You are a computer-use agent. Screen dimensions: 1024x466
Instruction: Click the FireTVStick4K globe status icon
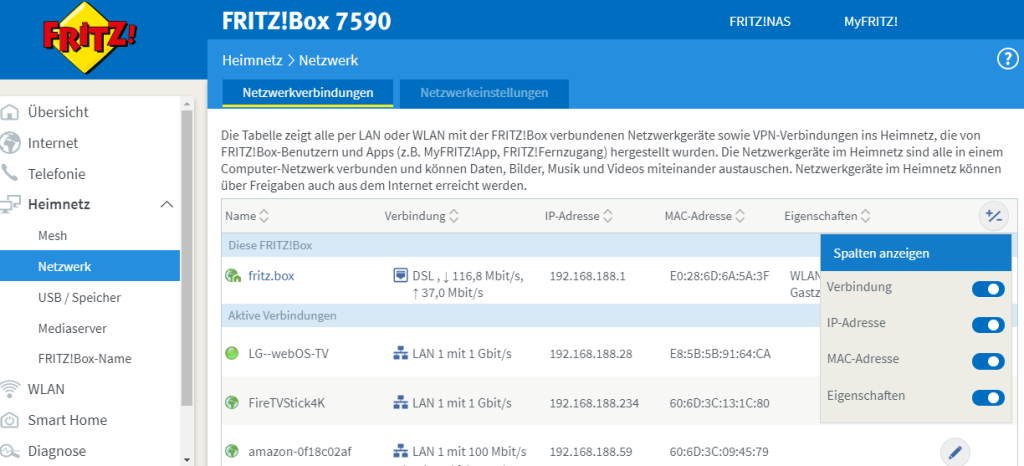coord(232,403)
